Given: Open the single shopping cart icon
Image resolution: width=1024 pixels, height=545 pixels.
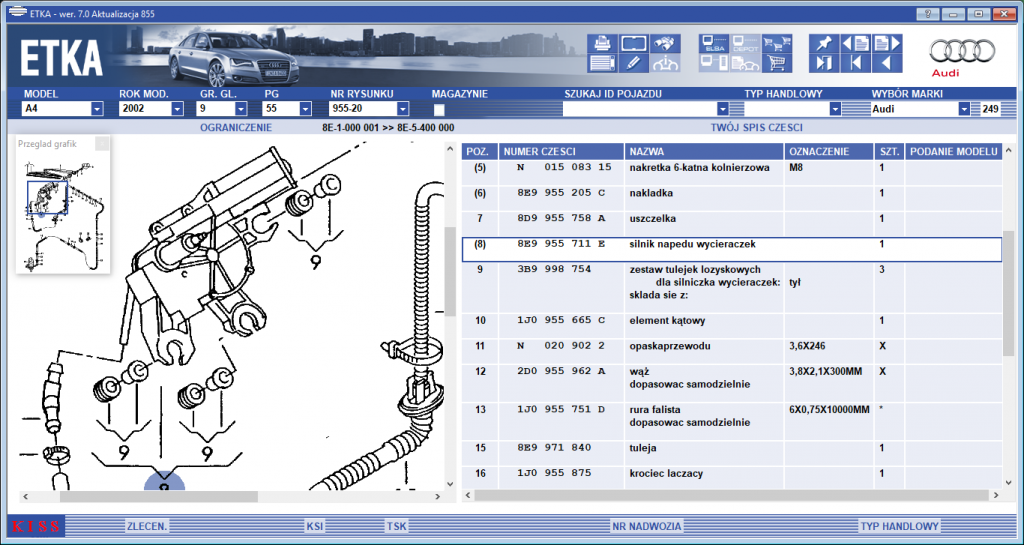Looking at the screenshot, I should pyautogui.click(x=777, y=63).
